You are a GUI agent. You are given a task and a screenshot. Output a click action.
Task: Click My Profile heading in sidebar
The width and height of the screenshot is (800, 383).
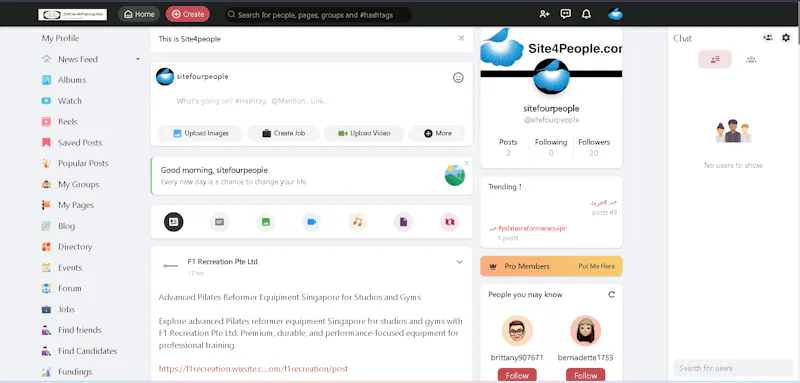(x=61, y=38)
